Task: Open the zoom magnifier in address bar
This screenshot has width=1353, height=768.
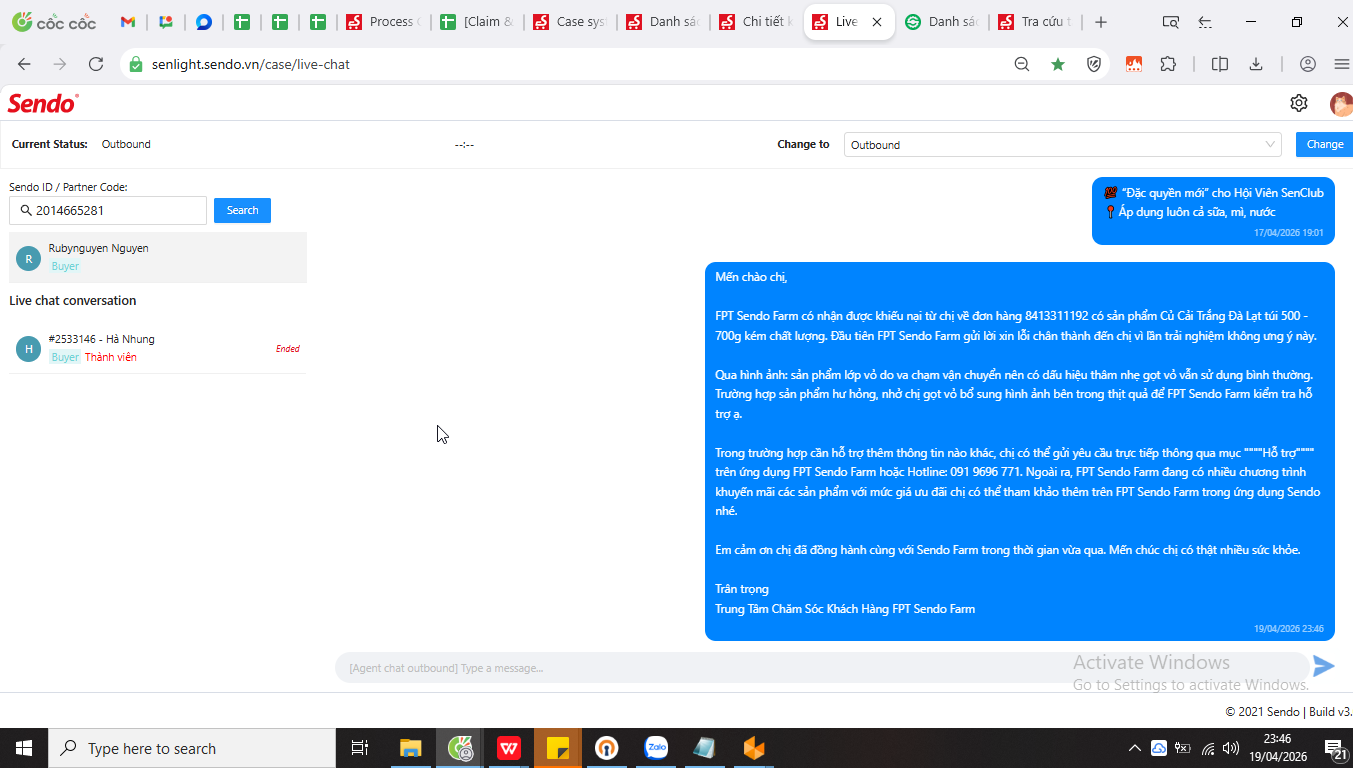Action: (1022, 64)
